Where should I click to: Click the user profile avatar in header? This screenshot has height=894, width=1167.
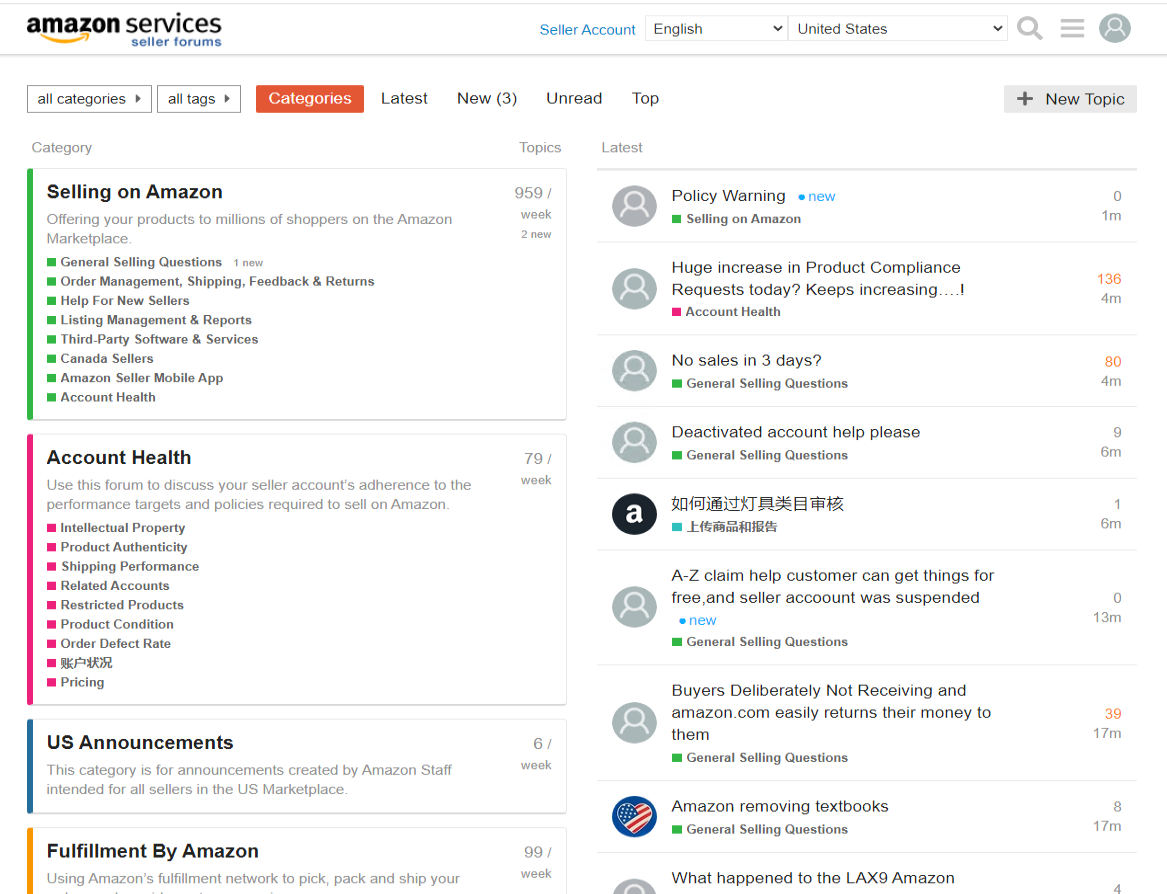[1115, 28]
